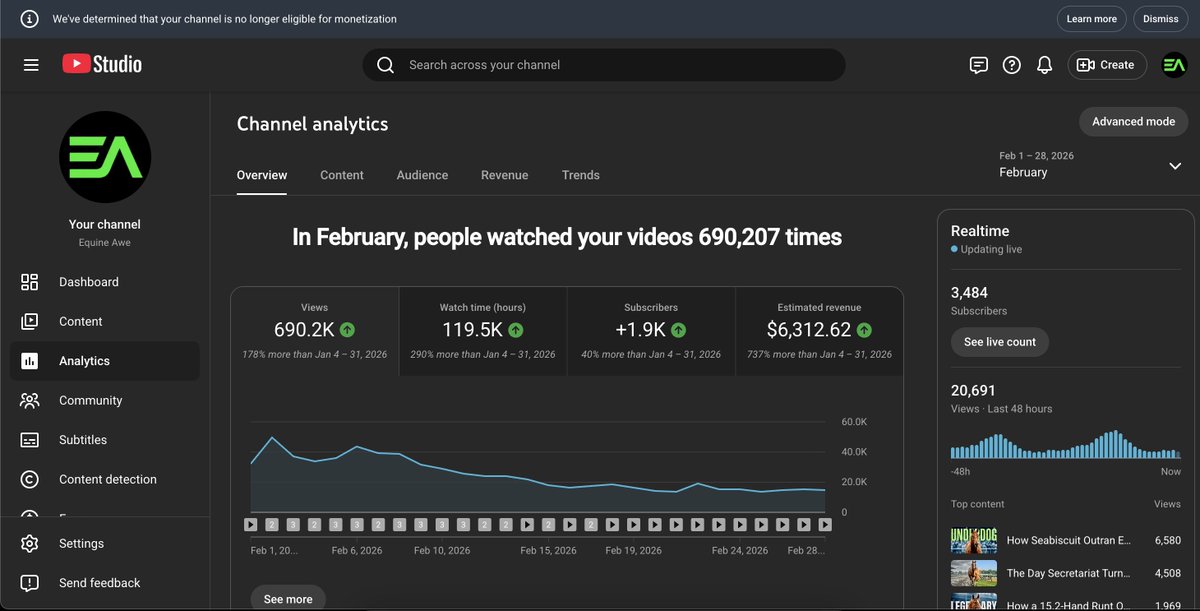Click the 'Updating live' status text

point(991,250)
